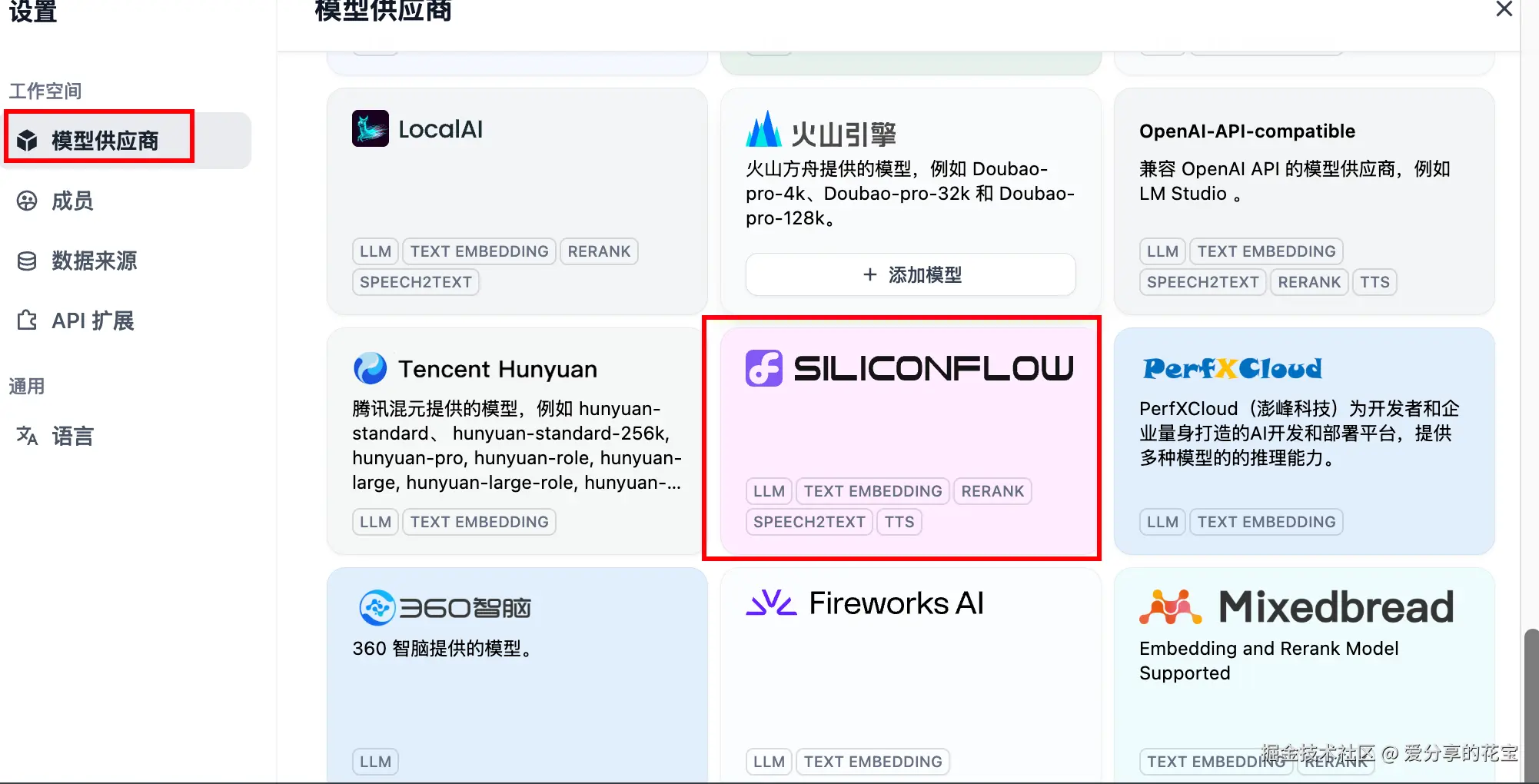This screenshot has height=784, width=1539.
Task: Open the 成员 members section
Action: click(72, 201)
